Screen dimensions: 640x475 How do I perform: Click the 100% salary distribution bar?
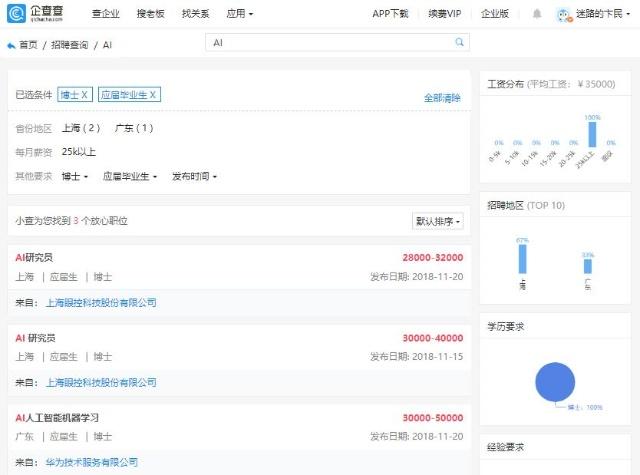click(x=592, y=134)
